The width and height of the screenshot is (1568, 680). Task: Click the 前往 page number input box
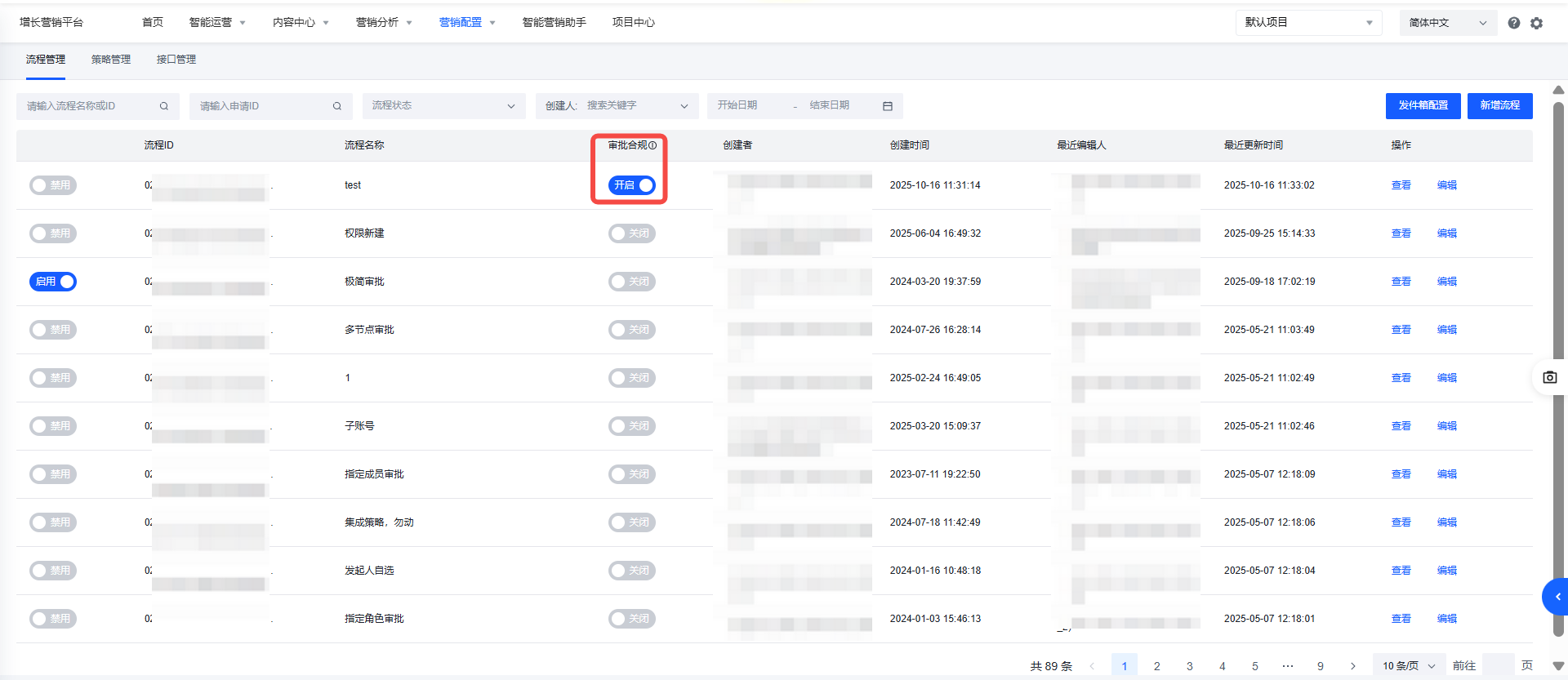tap(1498, 666)
